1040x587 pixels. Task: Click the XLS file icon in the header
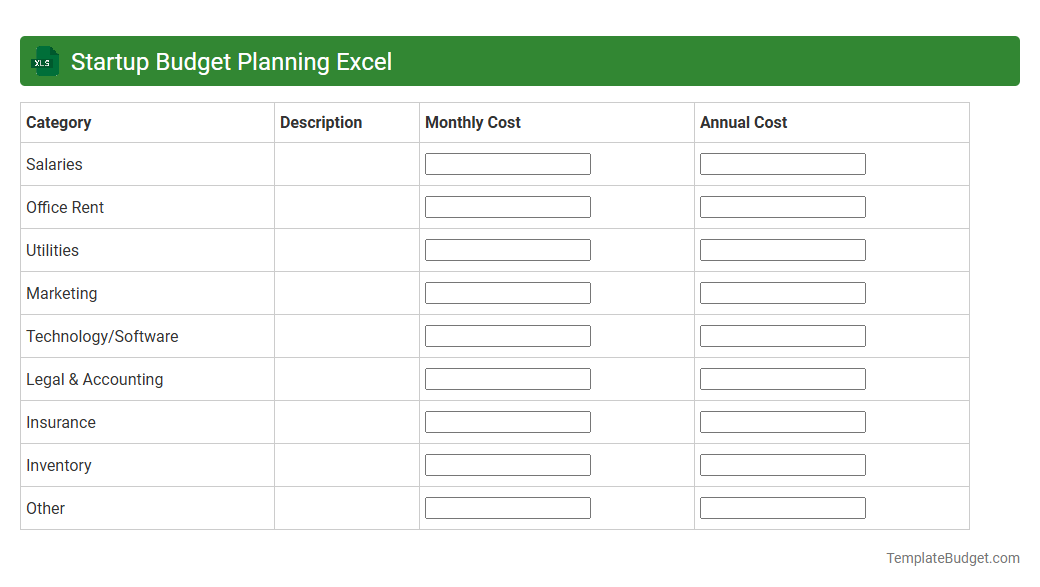pos(44,61)
